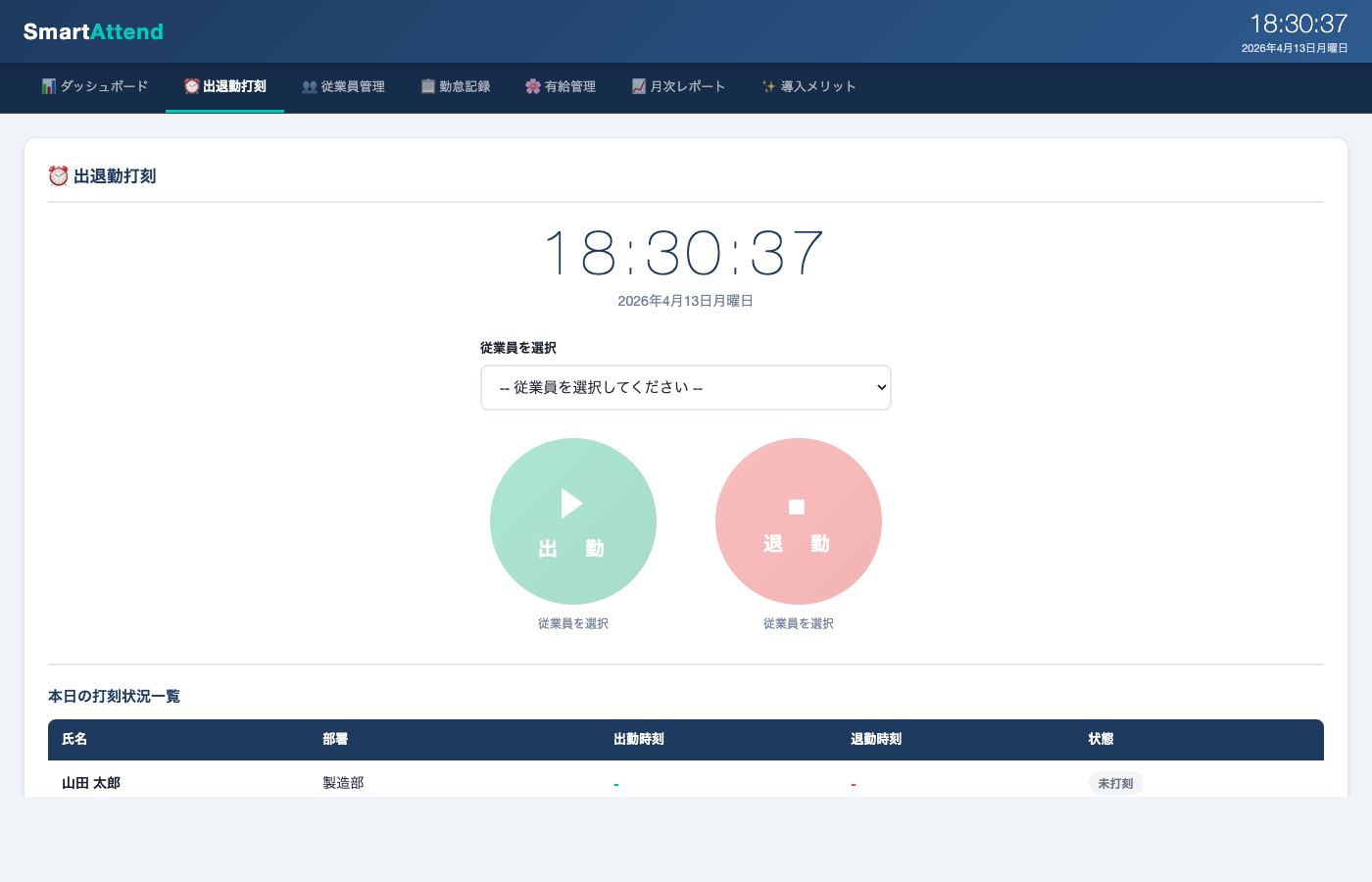Click the SmartAttend logo
This screenshot has height=882, width=1372.
pyautogui.click(x=93, y=31)
